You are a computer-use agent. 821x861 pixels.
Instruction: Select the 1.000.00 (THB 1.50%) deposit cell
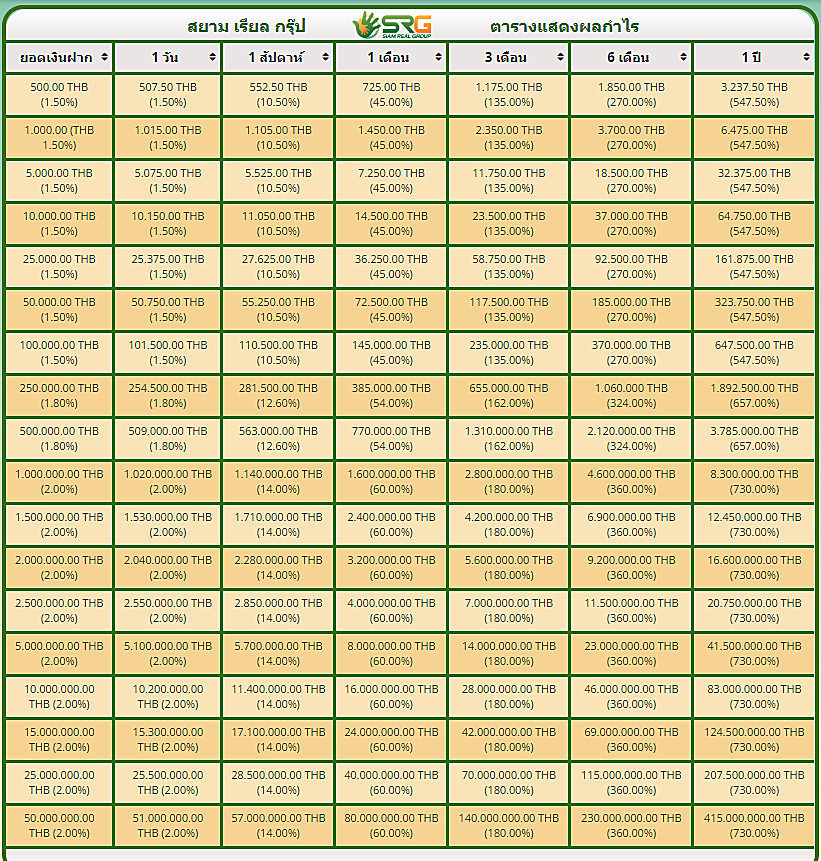pos(59,138)
